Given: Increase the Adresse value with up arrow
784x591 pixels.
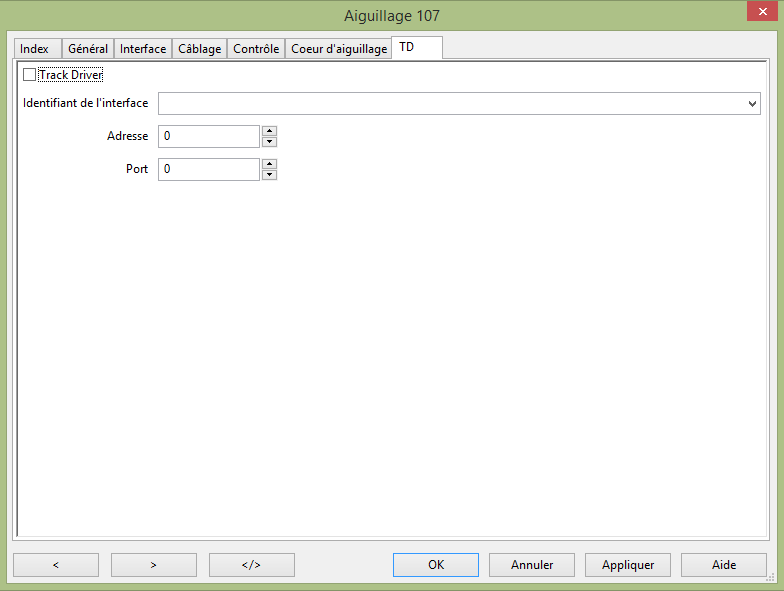Looking at the screenshot, I should [x=269, y=131].
